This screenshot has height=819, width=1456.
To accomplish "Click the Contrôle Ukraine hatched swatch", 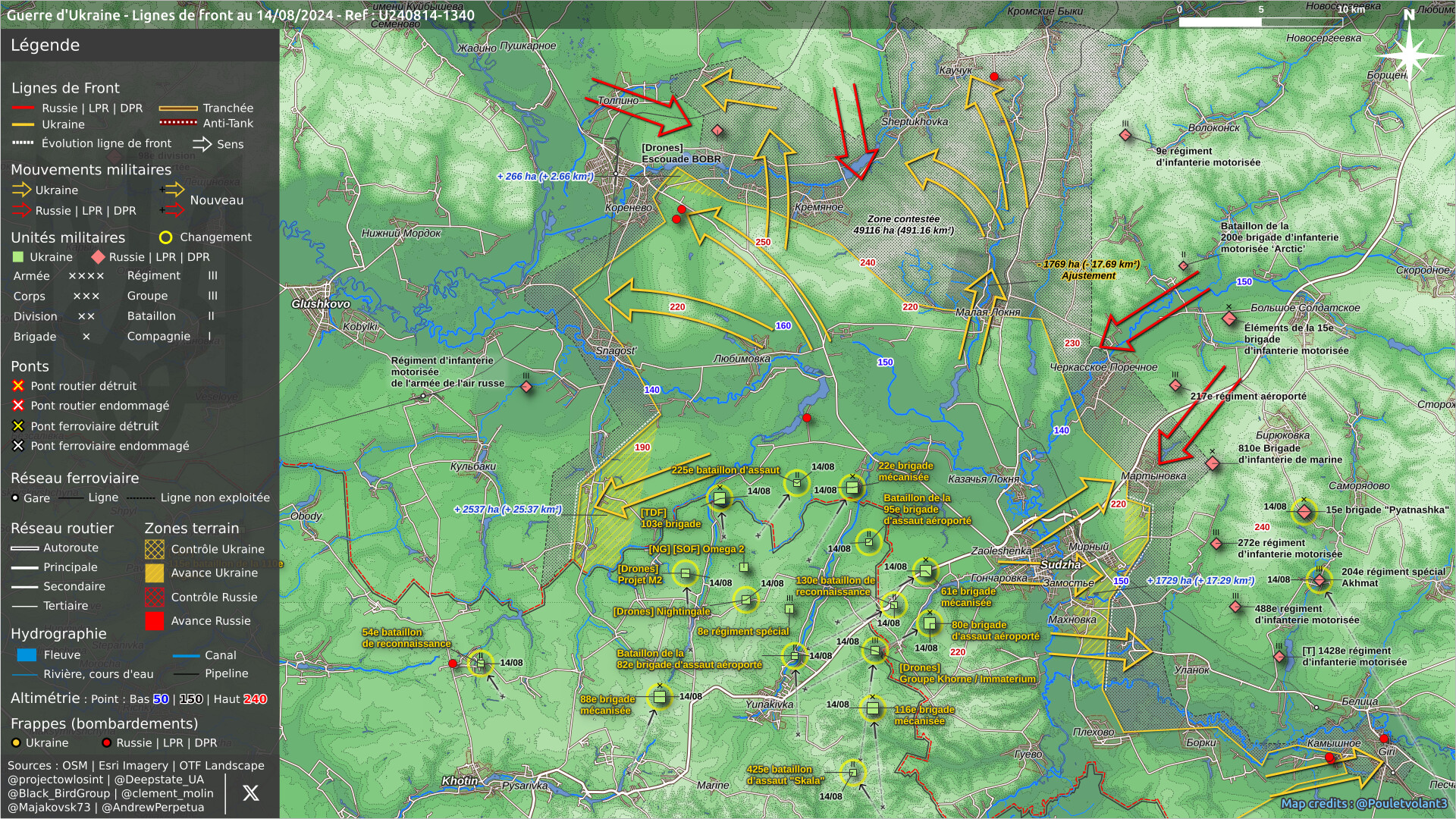I will coord(155,549).
